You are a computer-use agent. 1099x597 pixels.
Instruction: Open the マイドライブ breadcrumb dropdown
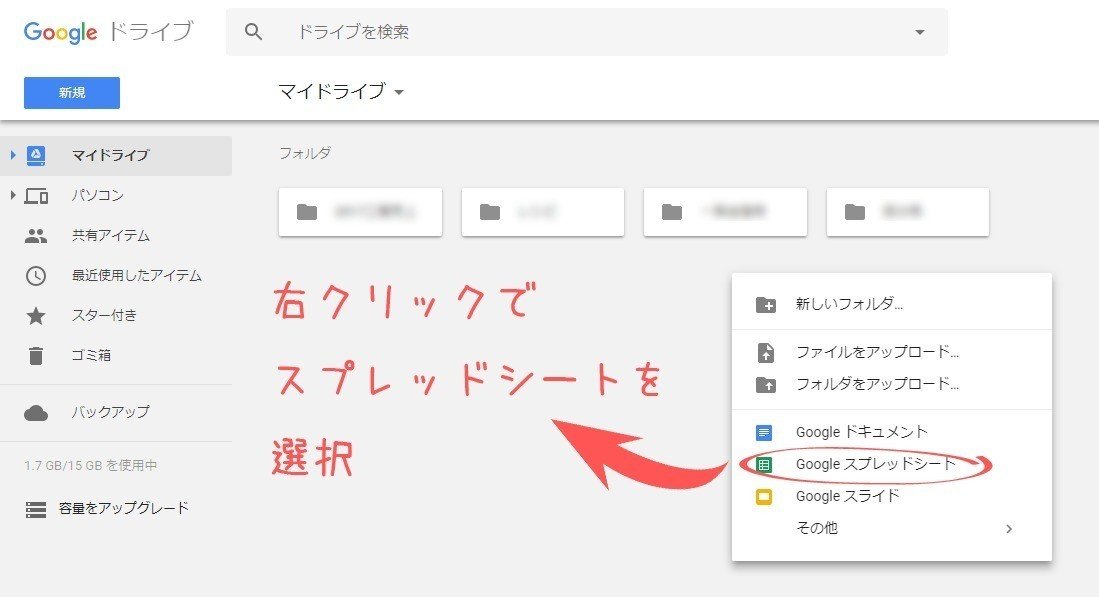(341, 91)
